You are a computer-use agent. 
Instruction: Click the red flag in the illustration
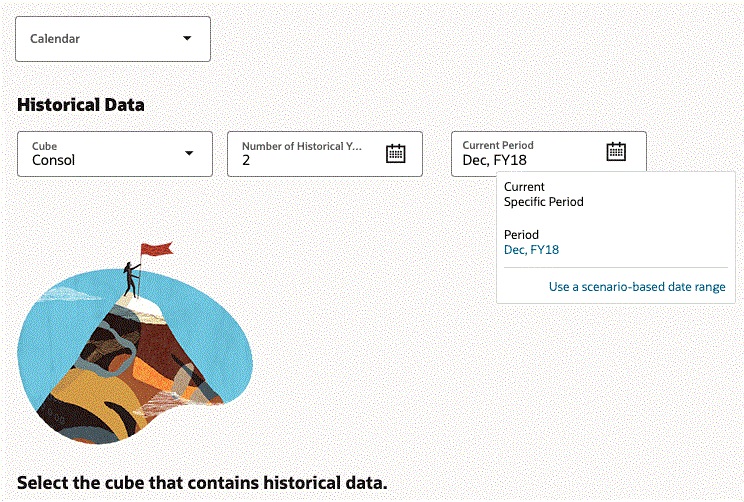[x=156, y=248]
